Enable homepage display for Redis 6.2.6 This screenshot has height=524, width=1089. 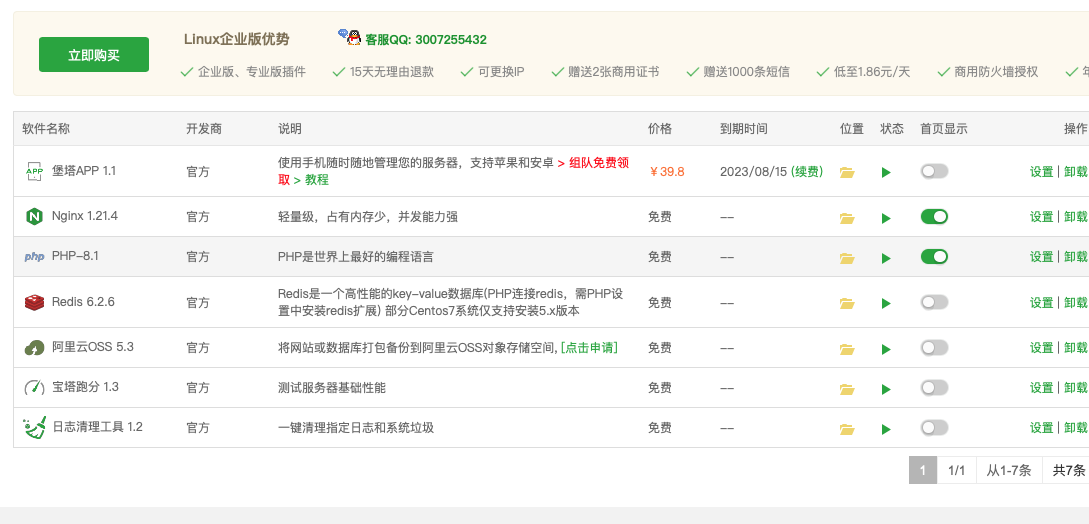[934, 302]
